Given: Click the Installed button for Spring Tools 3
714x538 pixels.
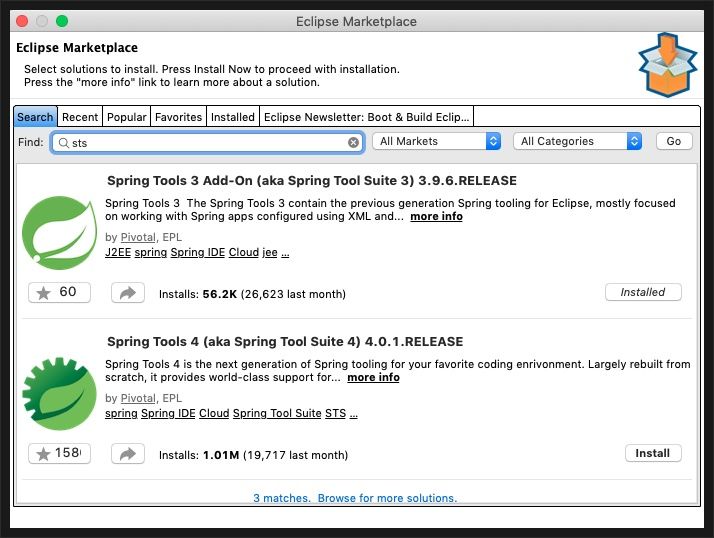Looking at the screenshot, I should [643, 292].
